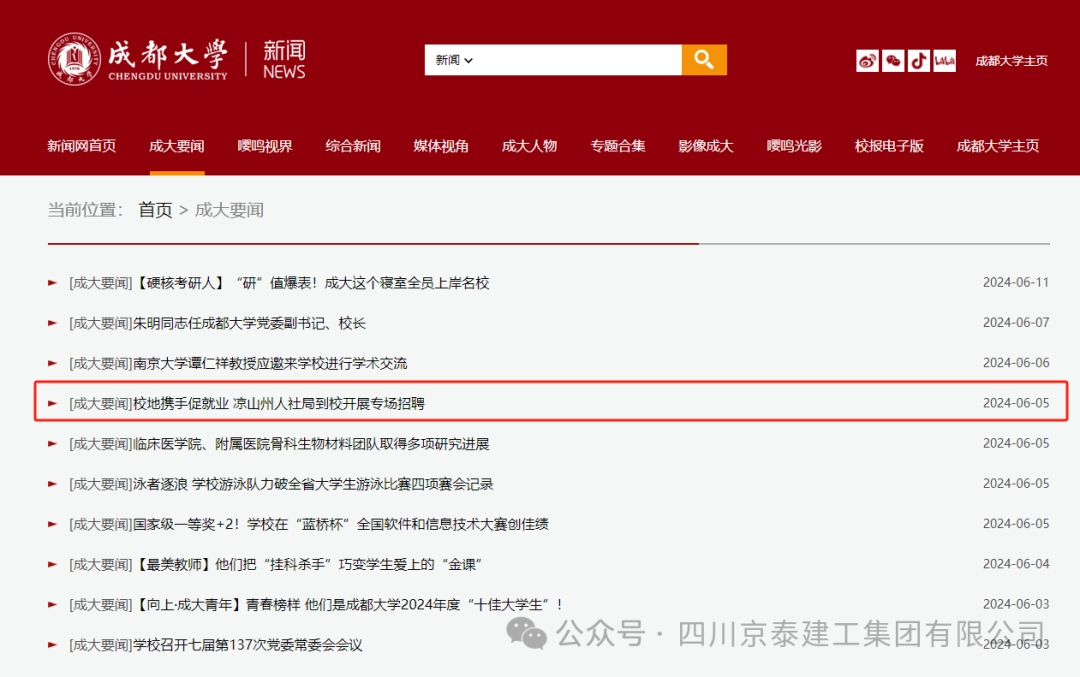This screenshot has width=1080, height=677.
Task: Switch to the 成大要闻 navigation tab
Action: [x=177, y=145]
